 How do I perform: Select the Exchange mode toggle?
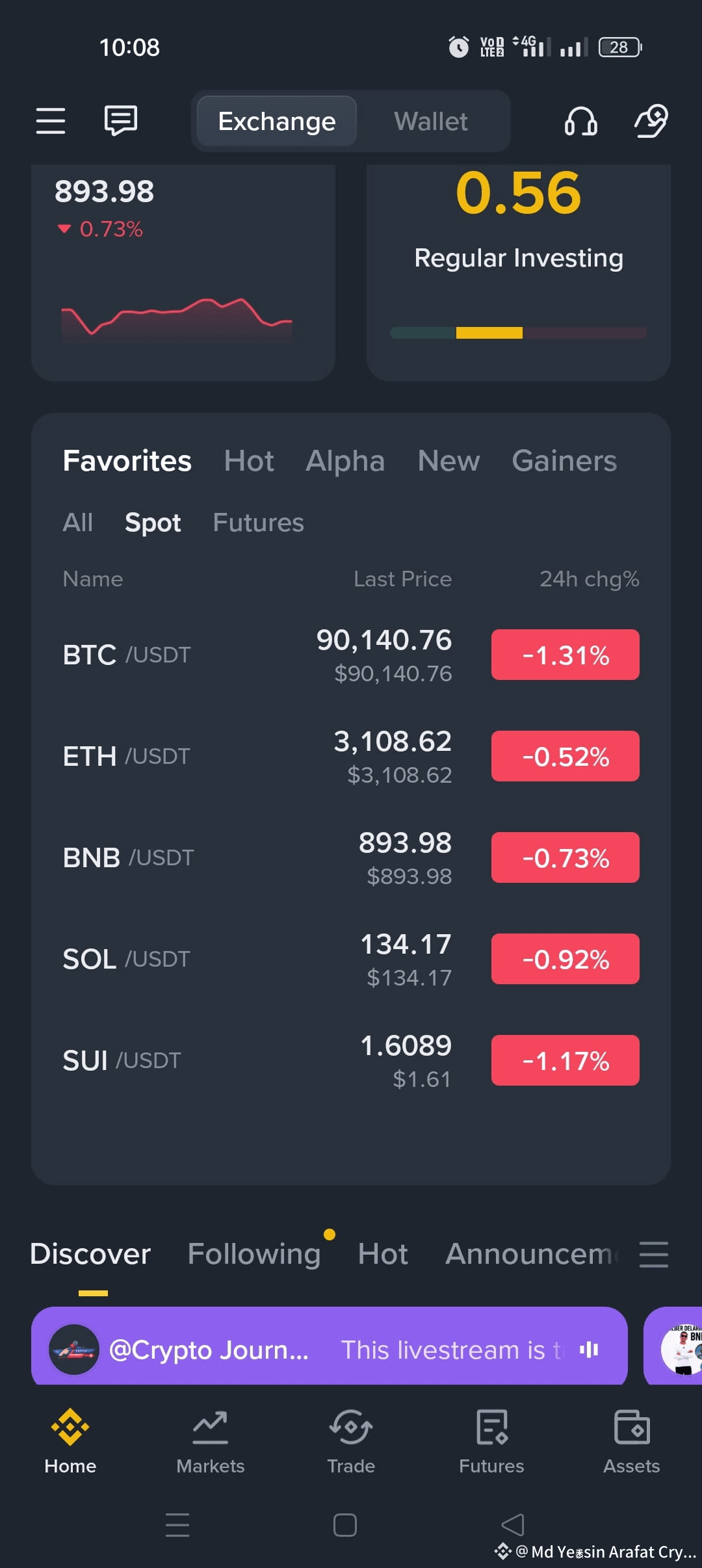point(277,122)
